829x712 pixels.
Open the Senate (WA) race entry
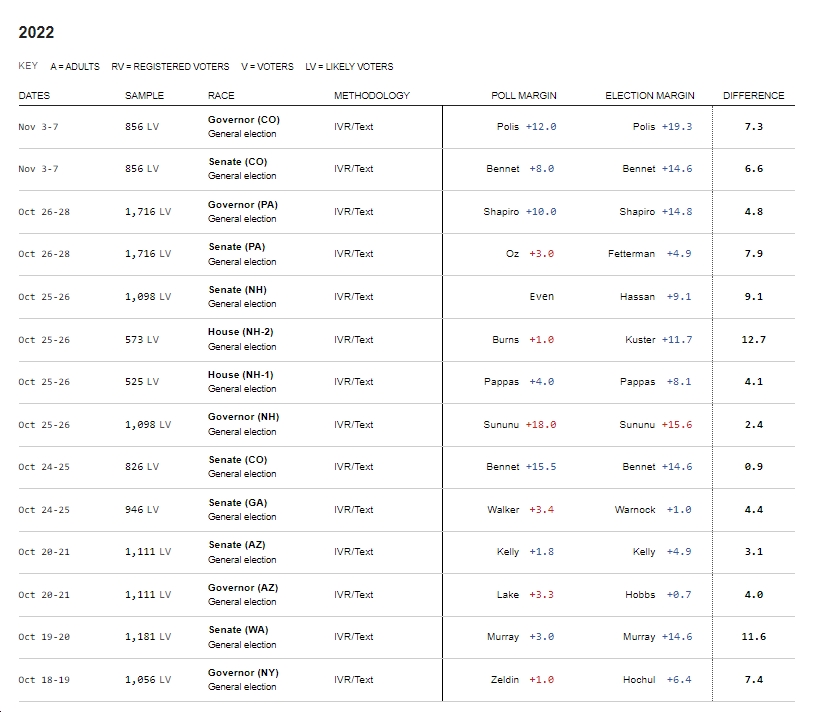point(238,630)
